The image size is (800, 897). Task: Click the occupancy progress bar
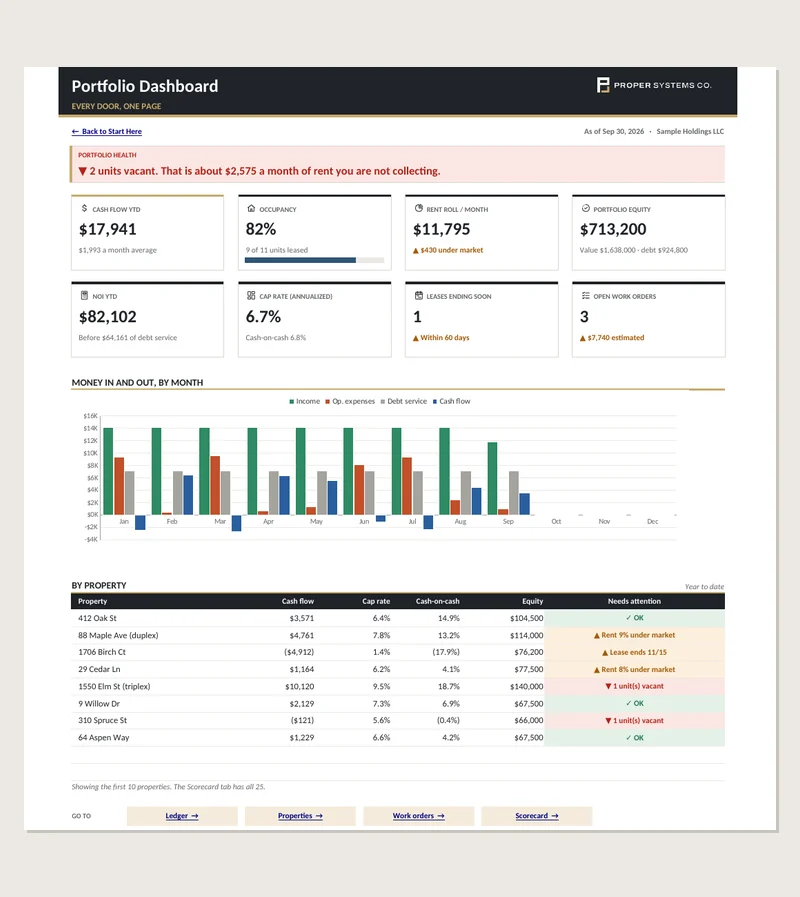click(314, 260)
